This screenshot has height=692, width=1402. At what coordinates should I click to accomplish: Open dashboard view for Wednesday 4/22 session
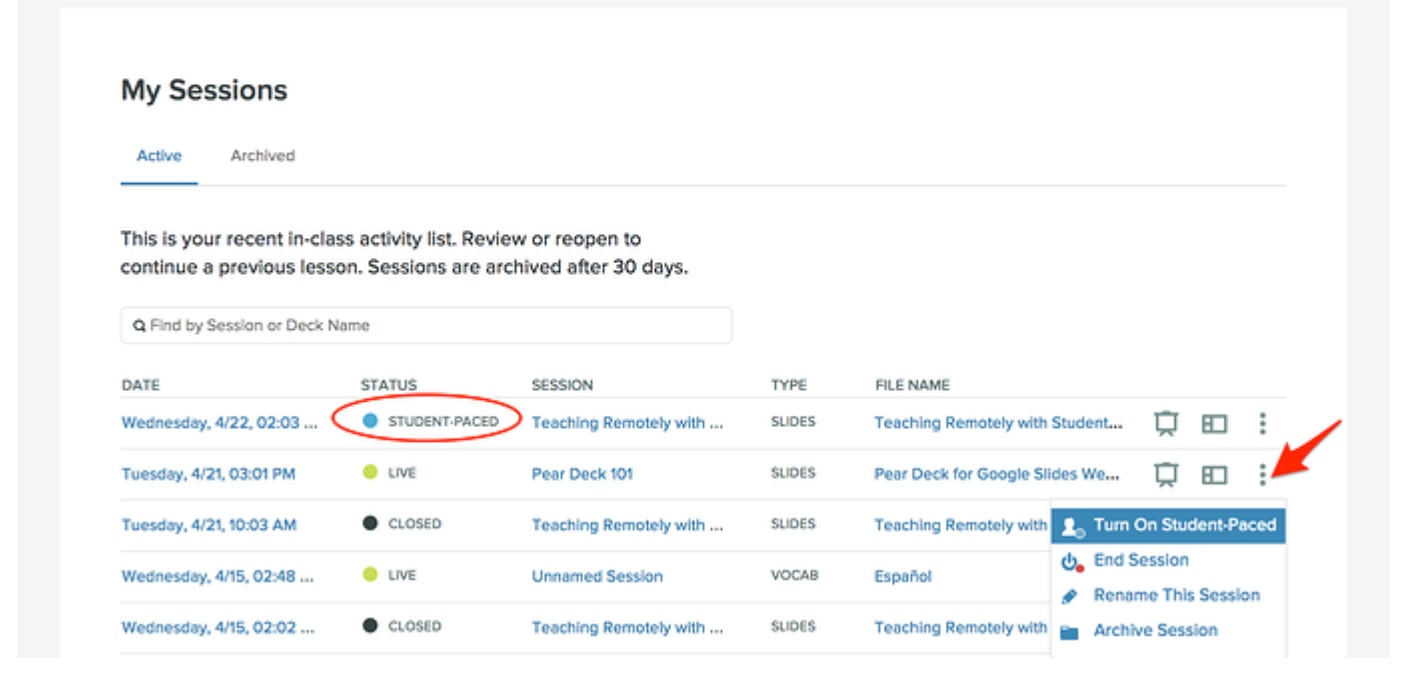1214,424
